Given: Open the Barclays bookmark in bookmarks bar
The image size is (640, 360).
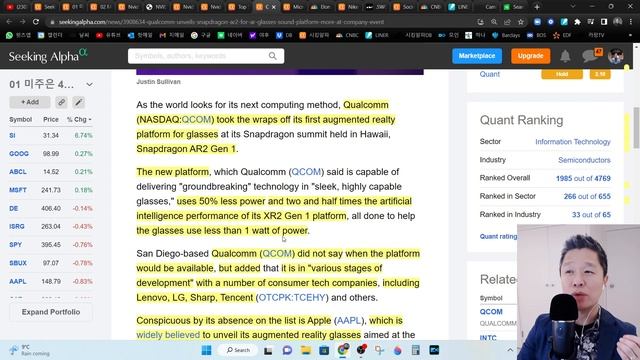Looking at the screenshot, I should (506, 36).
